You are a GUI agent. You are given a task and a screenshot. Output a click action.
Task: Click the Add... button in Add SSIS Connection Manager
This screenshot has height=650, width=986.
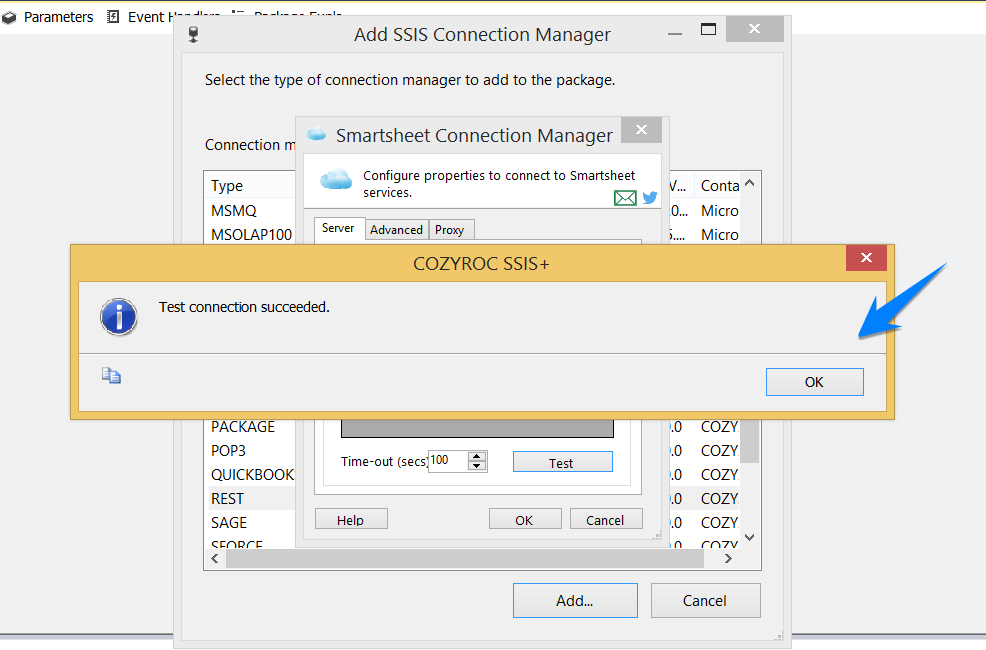[575, 601]
